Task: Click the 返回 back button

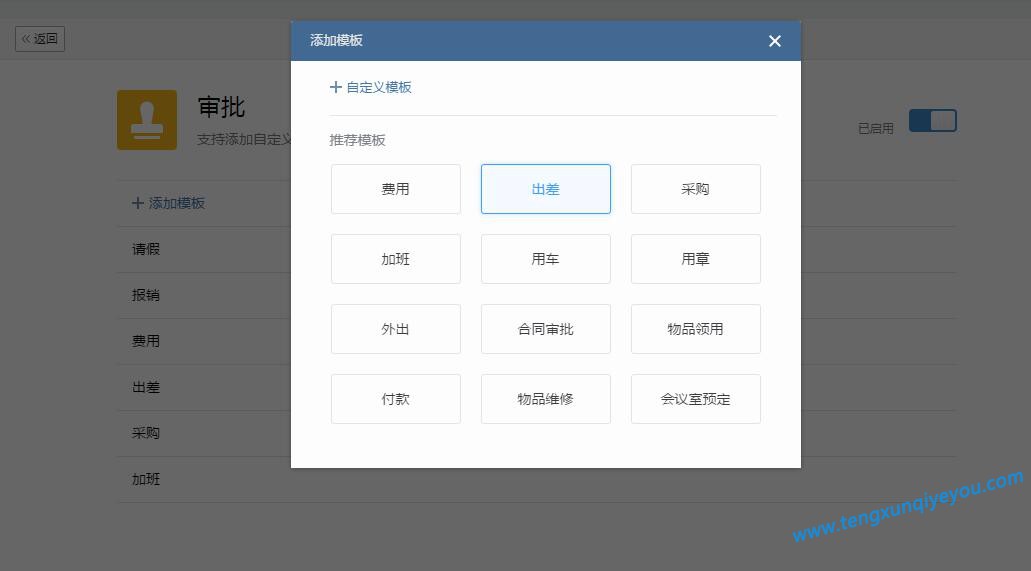Action: [40, 39]
